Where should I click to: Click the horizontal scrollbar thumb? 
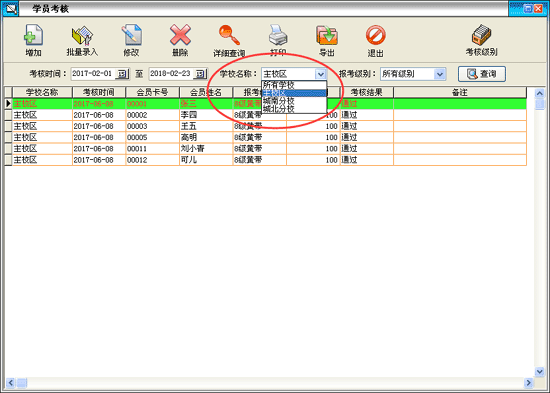coord(22,382)
